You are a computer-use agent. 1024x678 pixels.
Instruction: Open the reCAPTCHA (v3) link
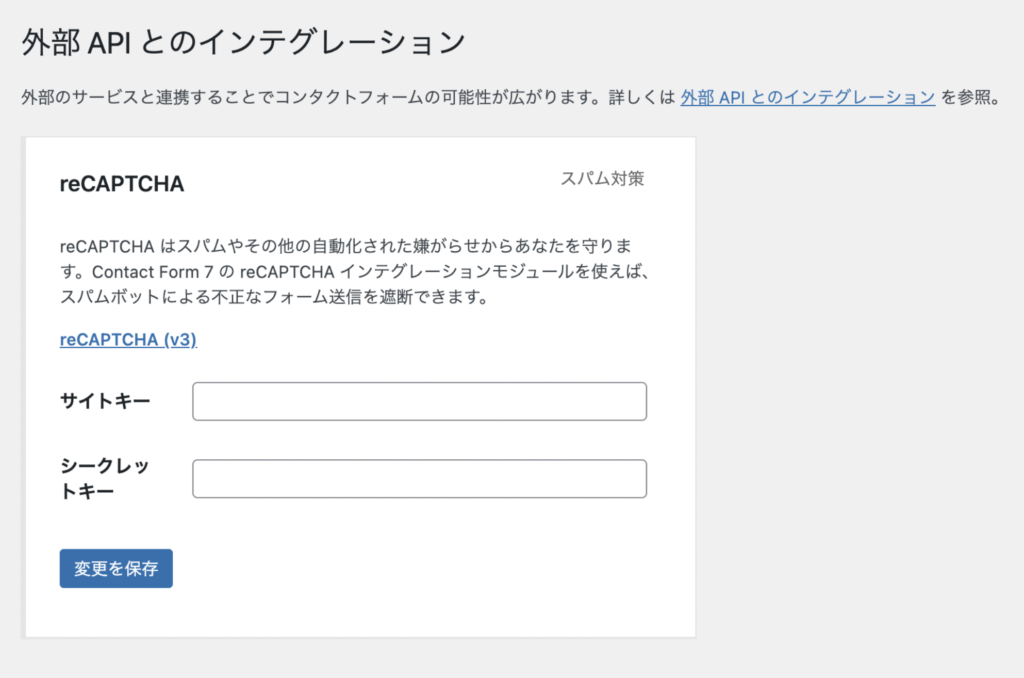128,339
